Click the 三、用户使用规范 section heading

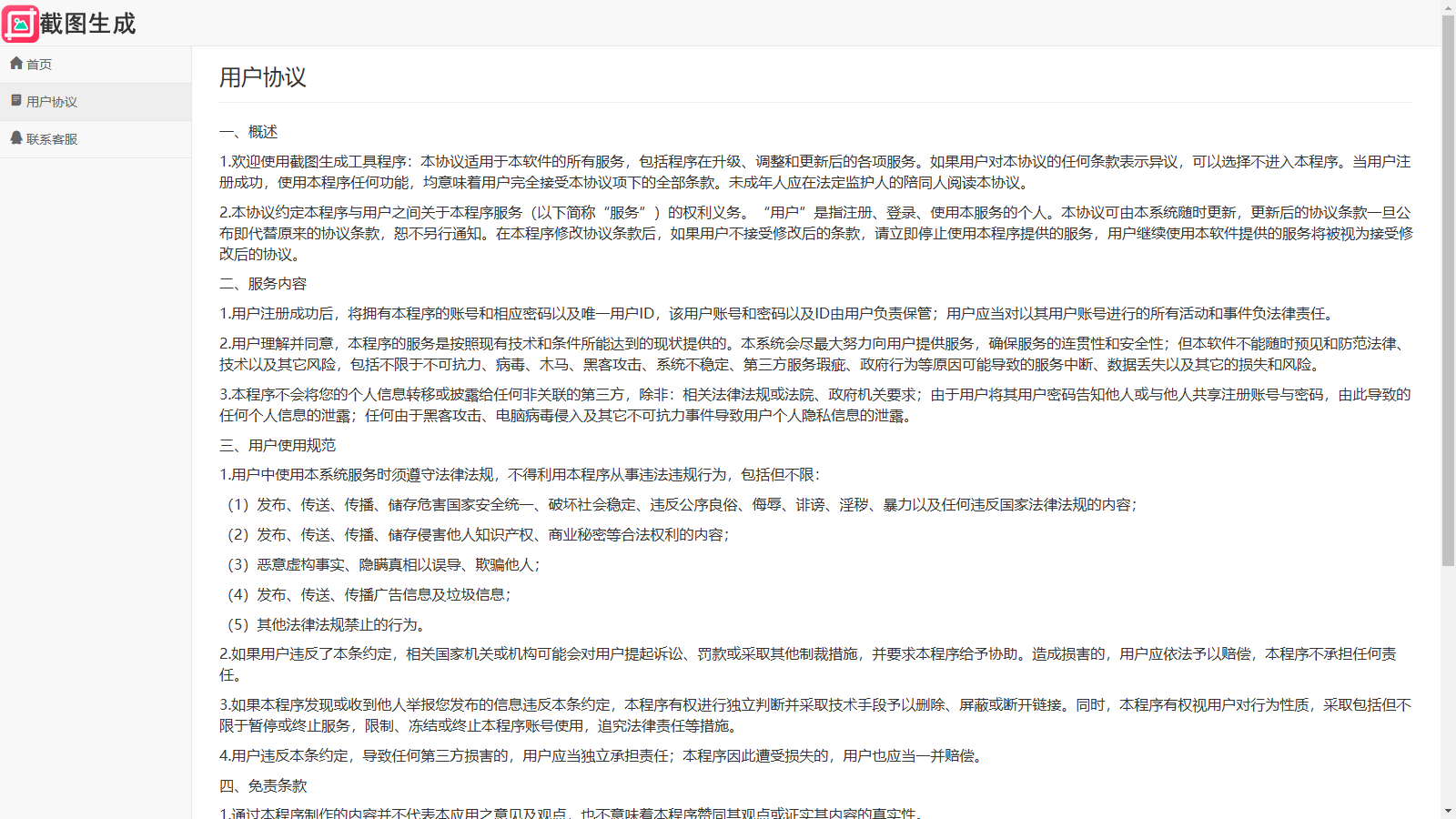278,445
